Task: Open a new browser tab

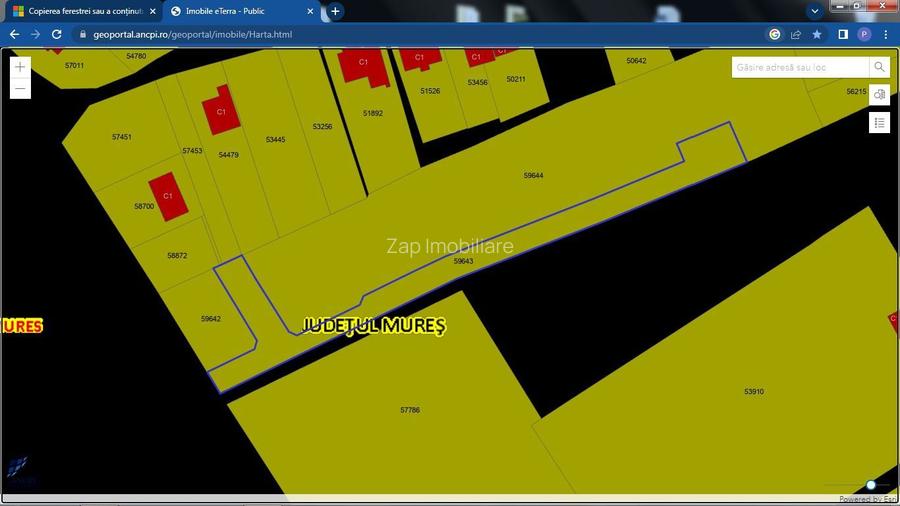Action: (335, 11)
